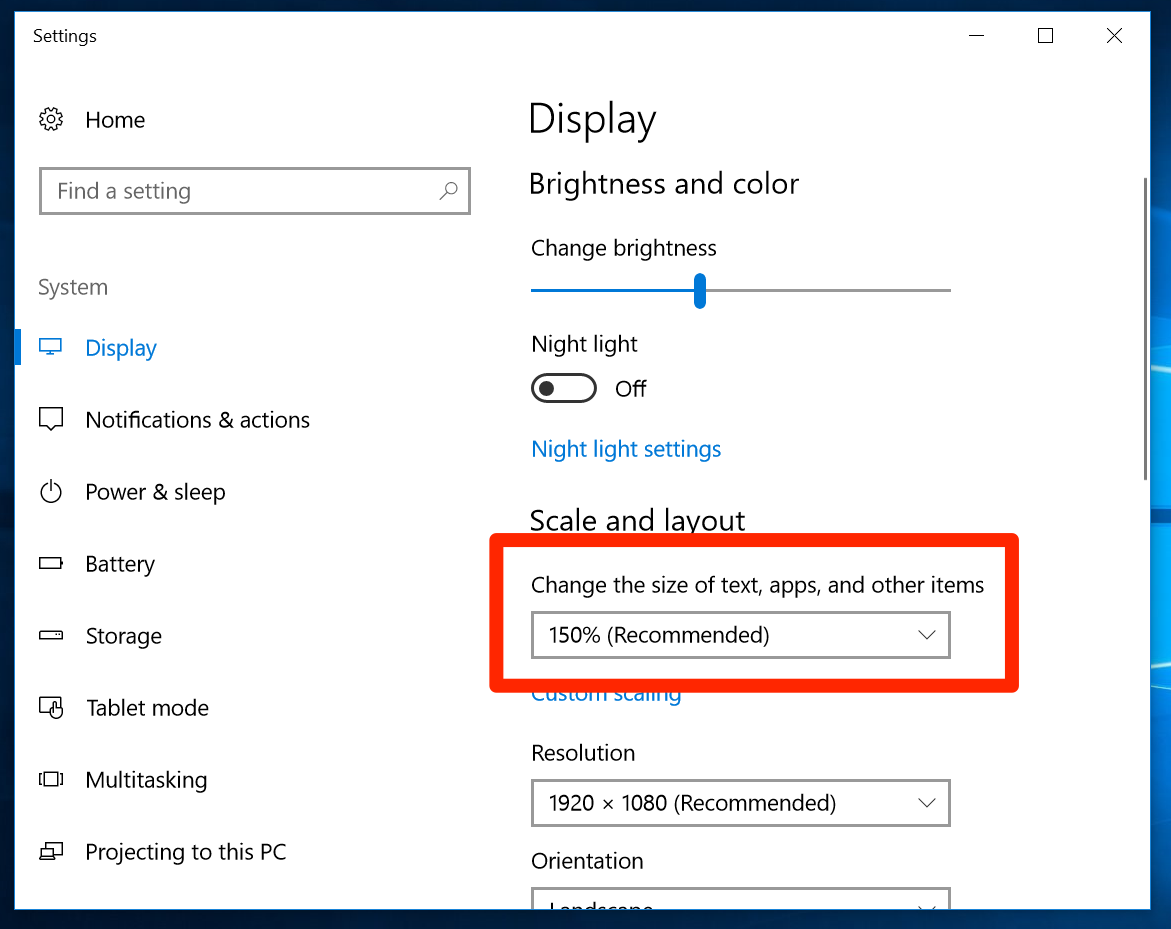Open the 150% (Recommended) scaling dropdown
1171x929 pixels.
[741, 635]
